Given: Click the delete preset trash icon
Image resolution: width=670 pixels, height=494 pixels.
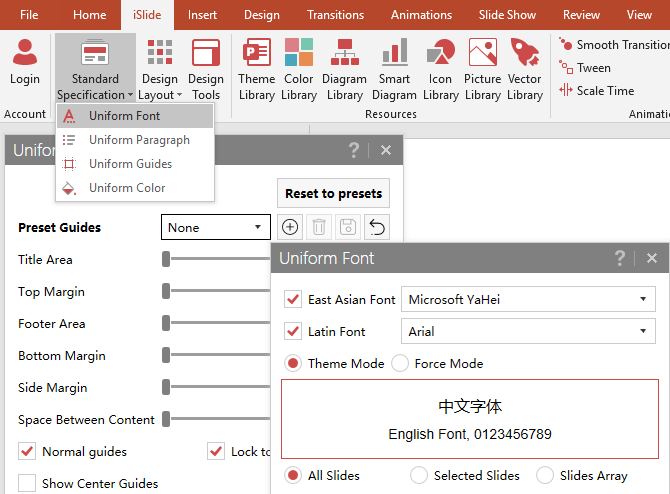Looking at the screenshot, I should point(319,227).
